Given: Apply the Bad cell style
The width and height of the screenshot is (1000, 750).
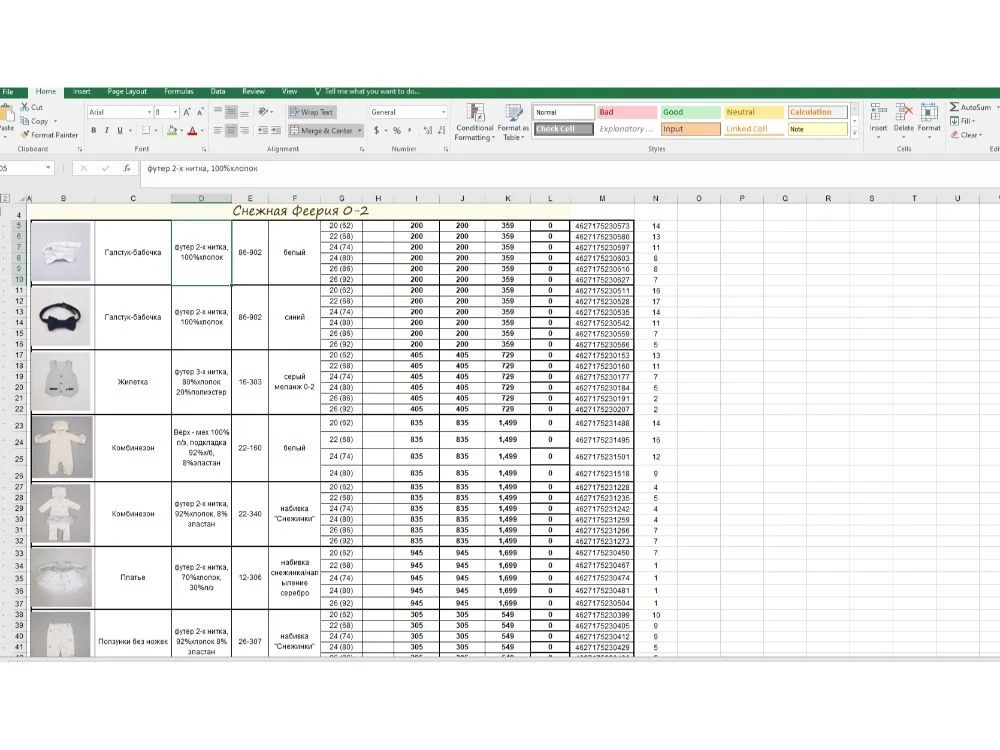Looking at the screenshot, I should tap(626, 112).
